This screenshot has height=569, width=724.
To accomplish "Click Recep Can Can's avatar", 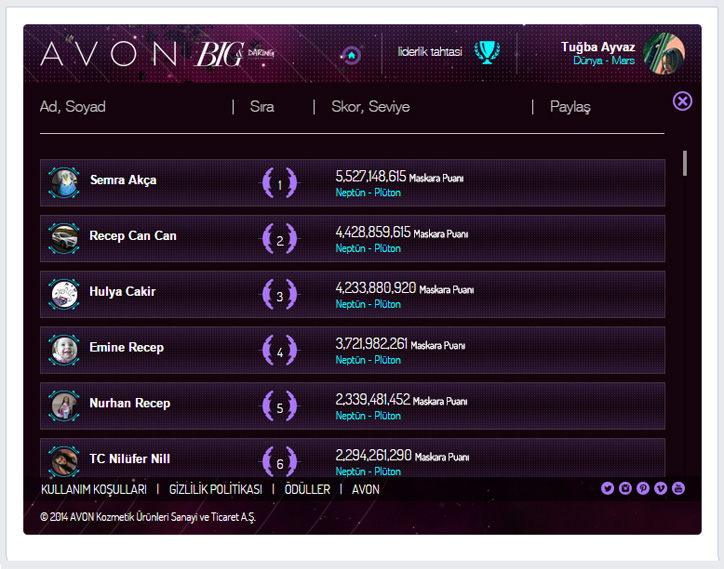I will pos(64,238).
